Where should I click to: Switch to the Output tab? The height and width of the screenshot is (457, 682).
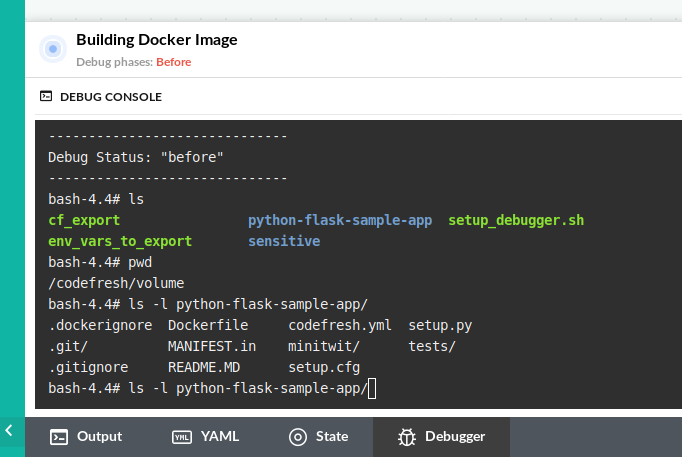point(99,437)
